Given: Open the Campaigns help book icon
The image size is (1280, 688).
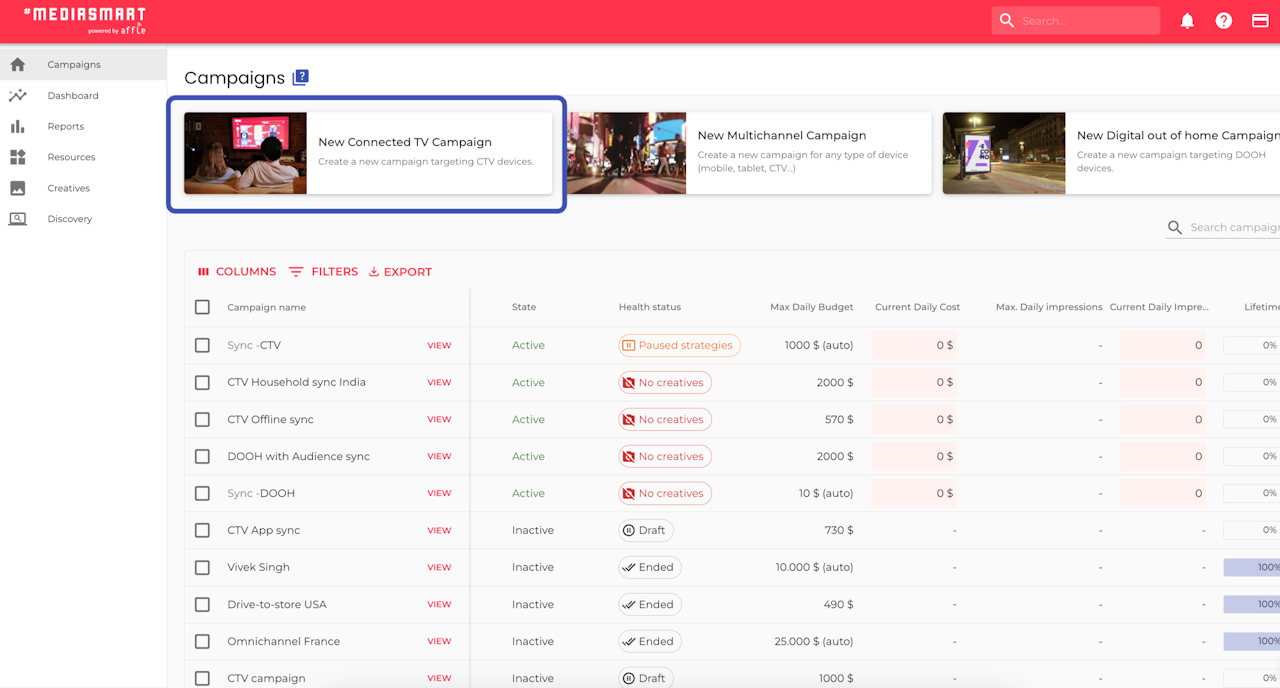Looking at the screenshot, I should click(x=300, y=78).
